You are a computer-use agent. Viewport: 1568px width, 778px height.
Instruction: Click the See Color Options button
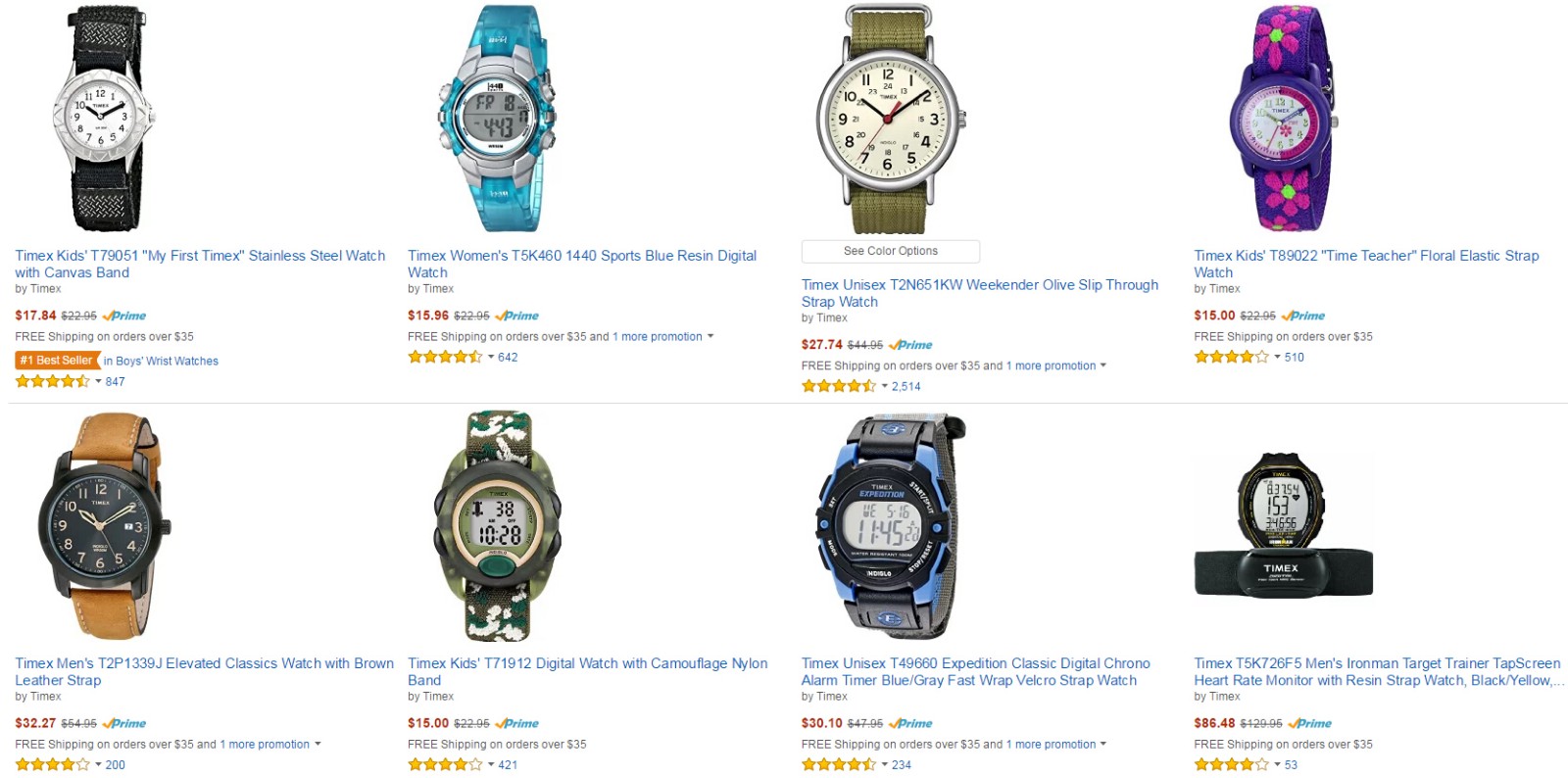[x=891, y=251]
